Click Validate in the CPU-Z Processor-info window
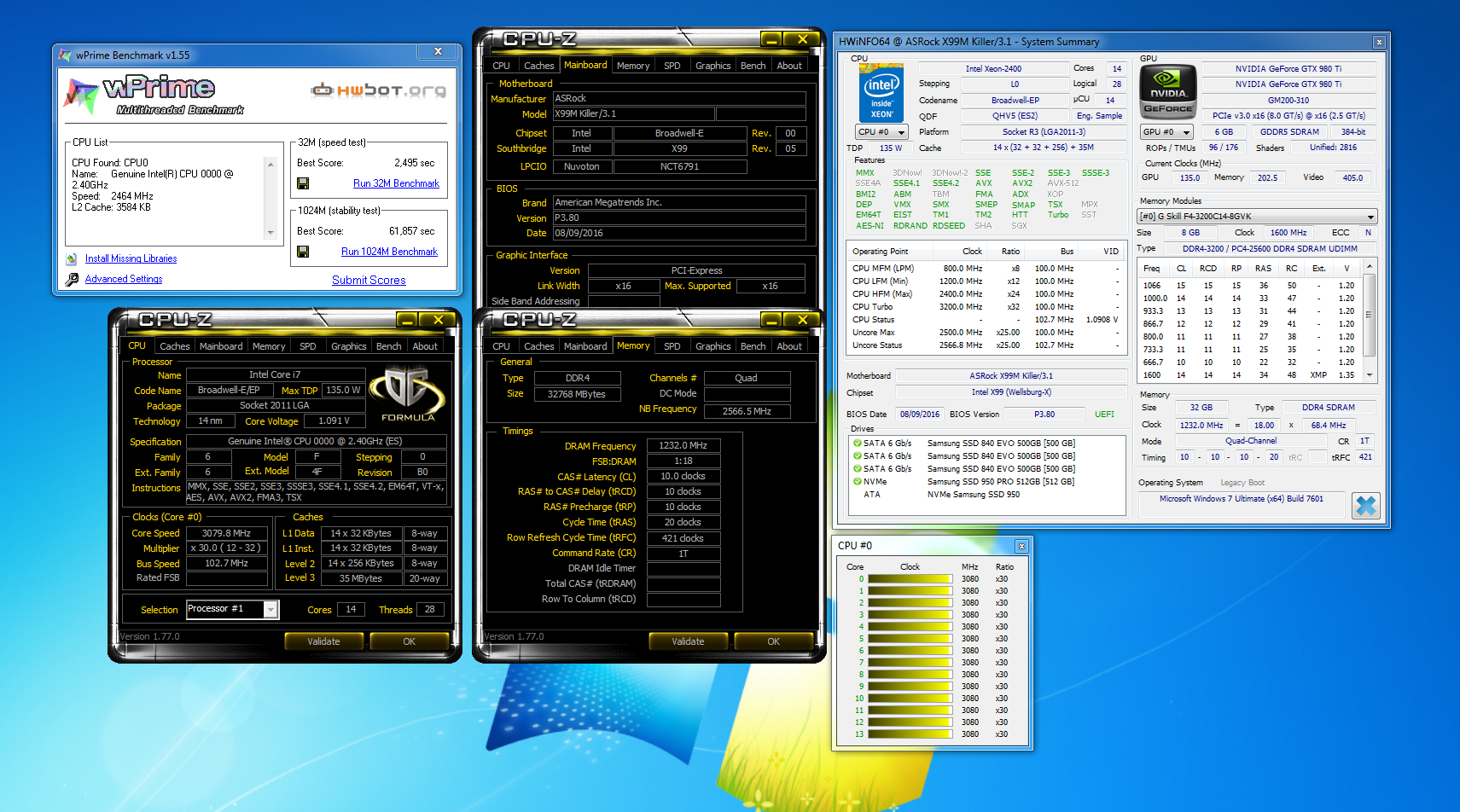Image resolution: width=1460 pixels, height=812 pixels. click(x=323, y=641)
